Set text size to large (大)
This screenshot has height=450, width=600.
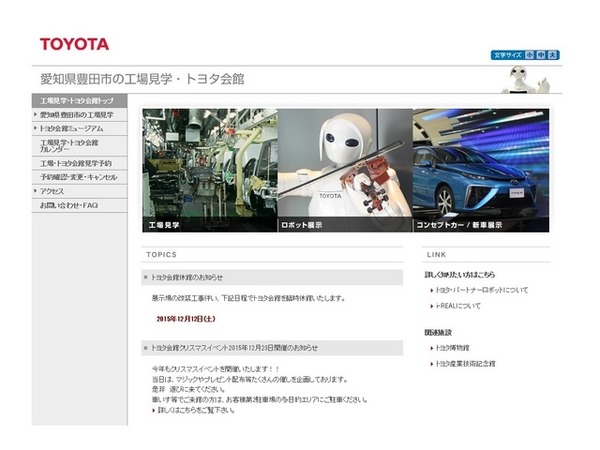point(553,55)
